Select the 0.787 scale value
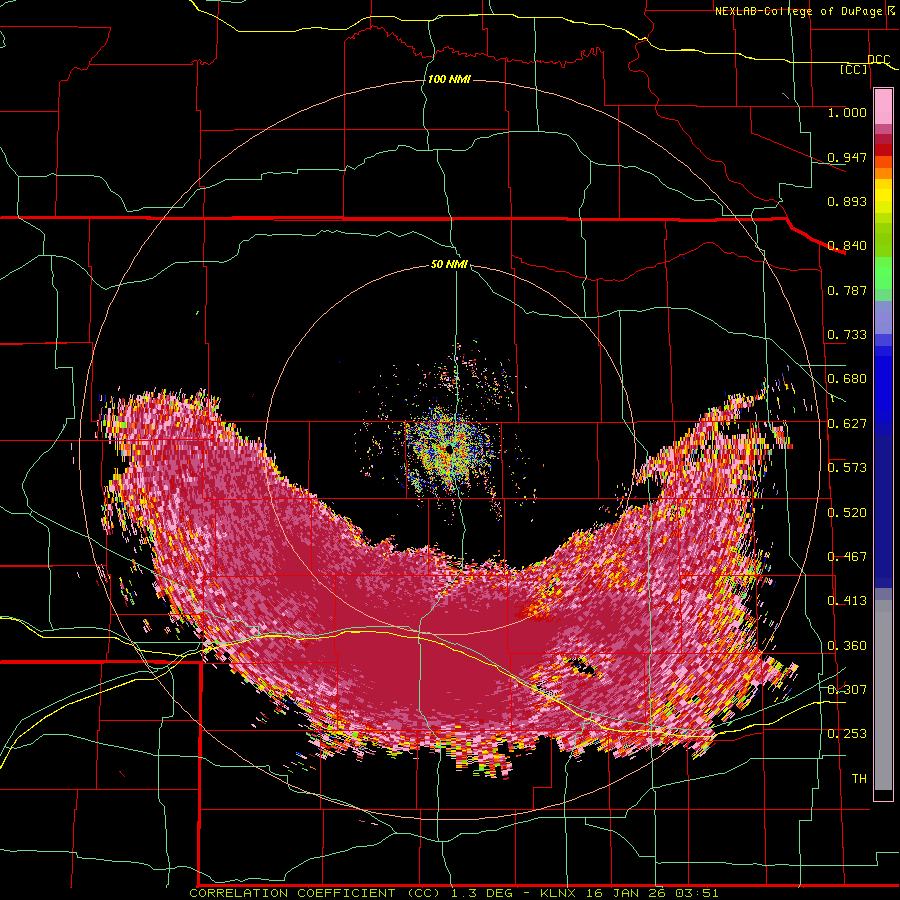This screenshot has height=900, width=900. point(847,290)
